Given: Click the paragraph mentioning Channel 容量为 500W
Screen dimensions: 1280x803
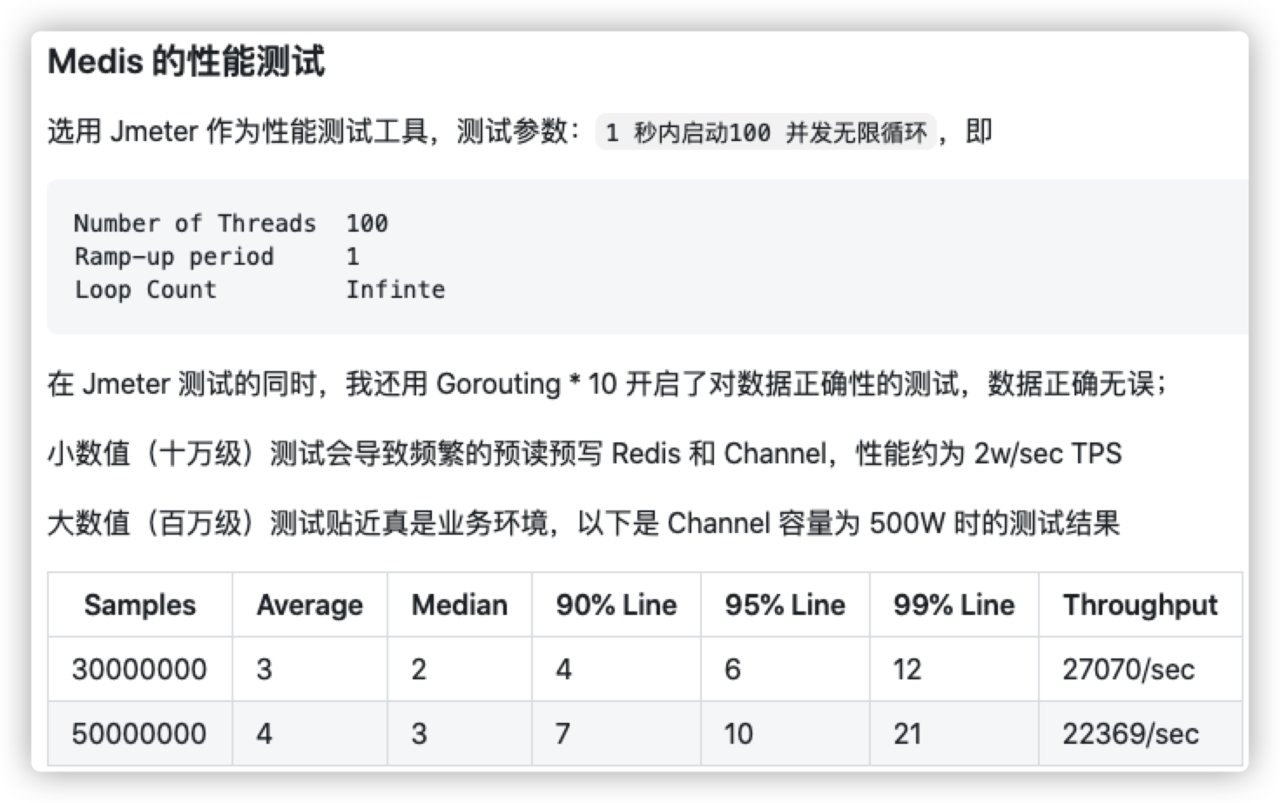Looking at the screenshot, I should pyautogui.click(x=583, y=523).
